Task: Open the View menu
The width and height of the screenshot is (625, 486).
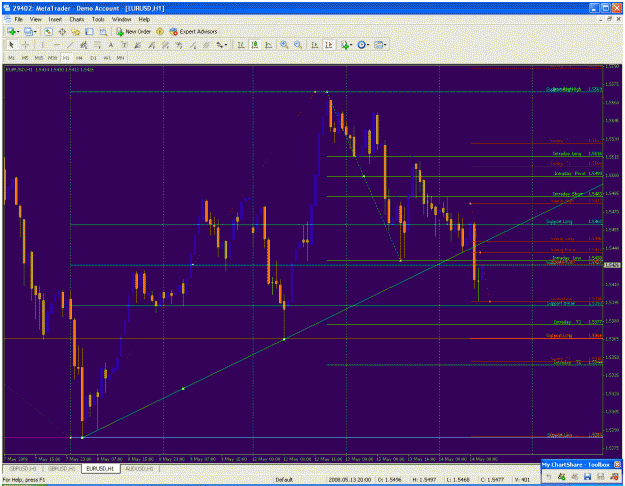Action: click(35, 19)
